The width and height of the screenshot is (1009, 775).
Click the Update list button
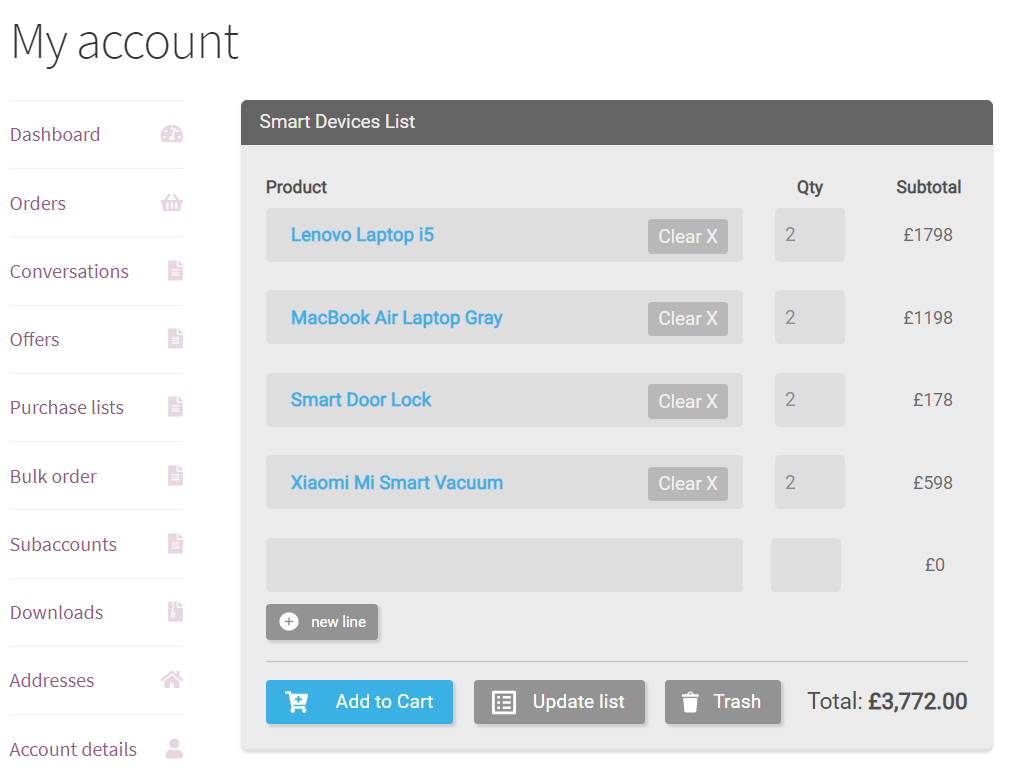(559, 702)
